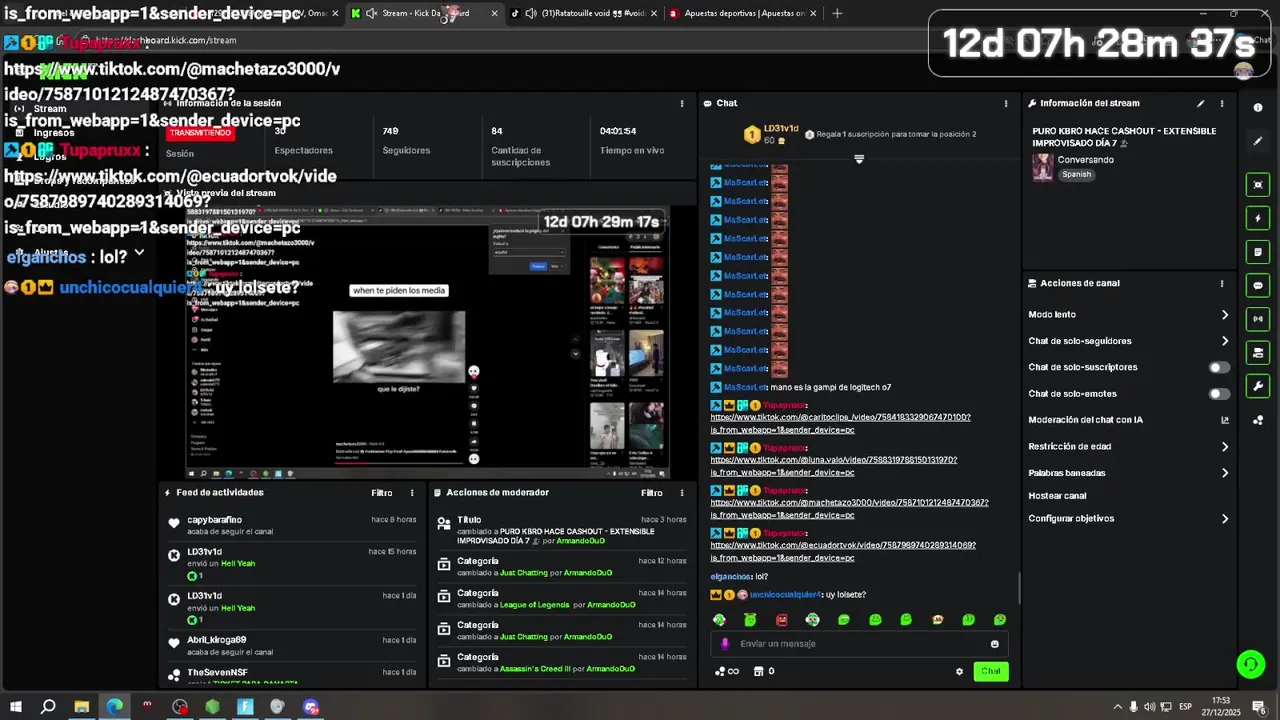1280x720 pixels.
Task: Toggle the screen capture panel icon in sidebar
Action: (1258, 185)
